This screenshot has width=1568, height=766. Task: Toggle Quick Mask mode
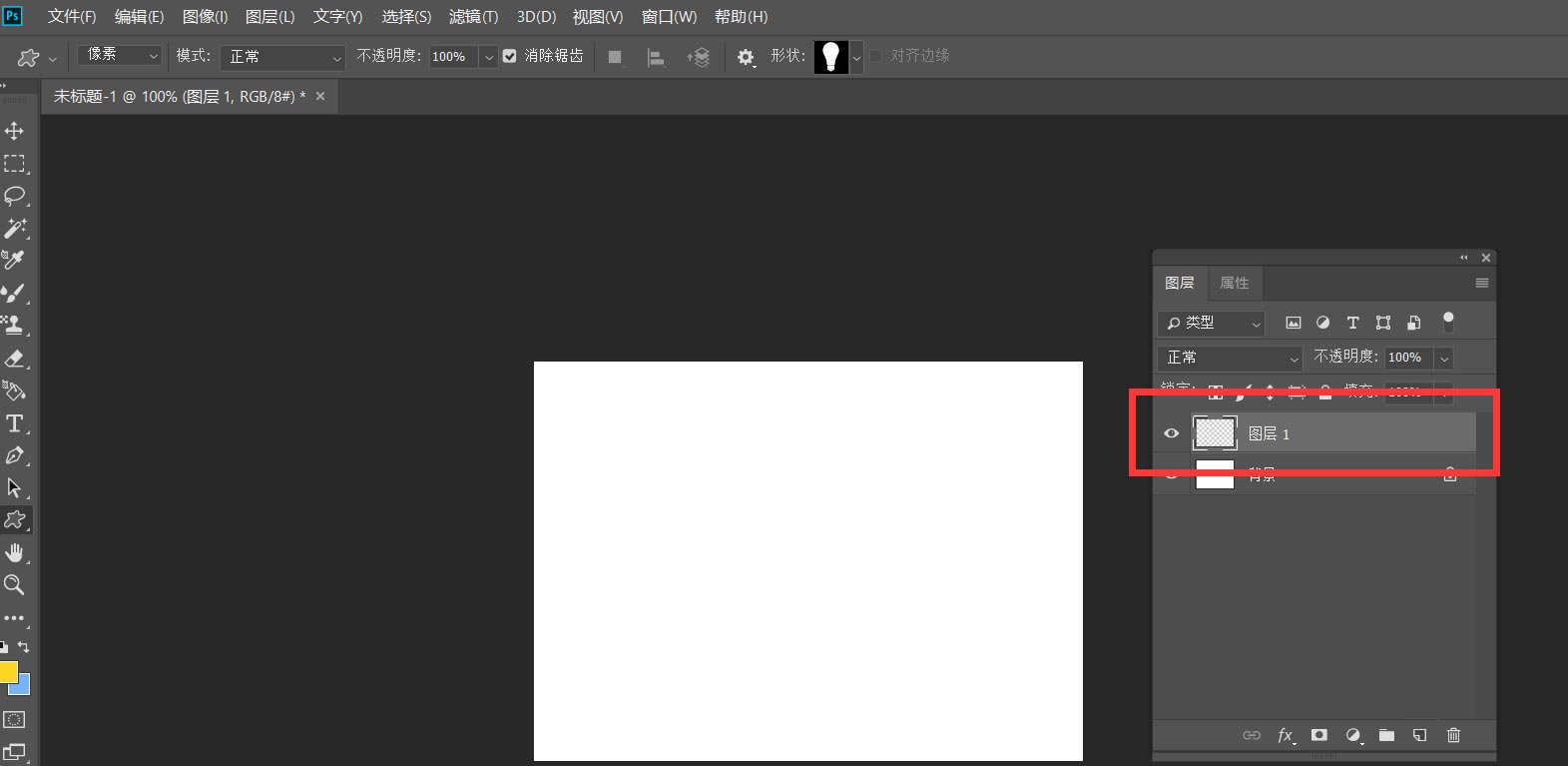click(x=14, y=719)
